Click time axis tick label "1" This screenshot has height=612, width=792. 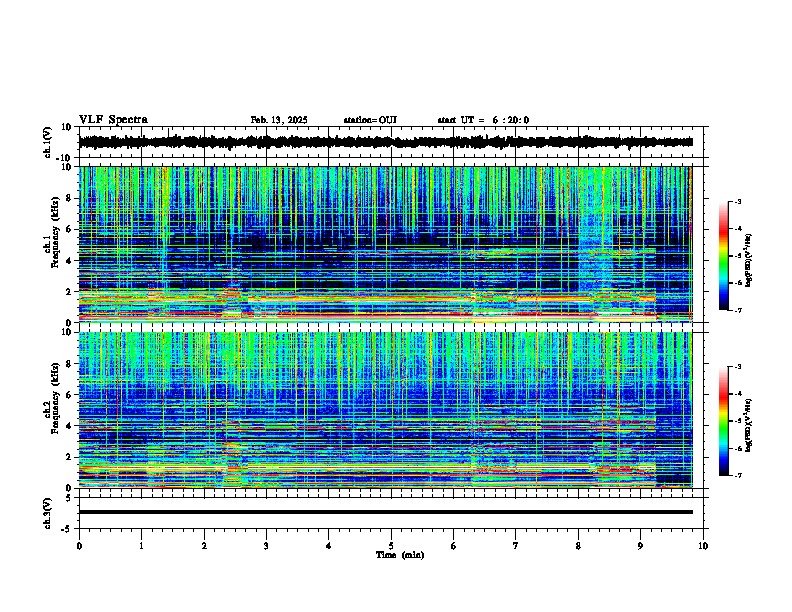(141, 546)
